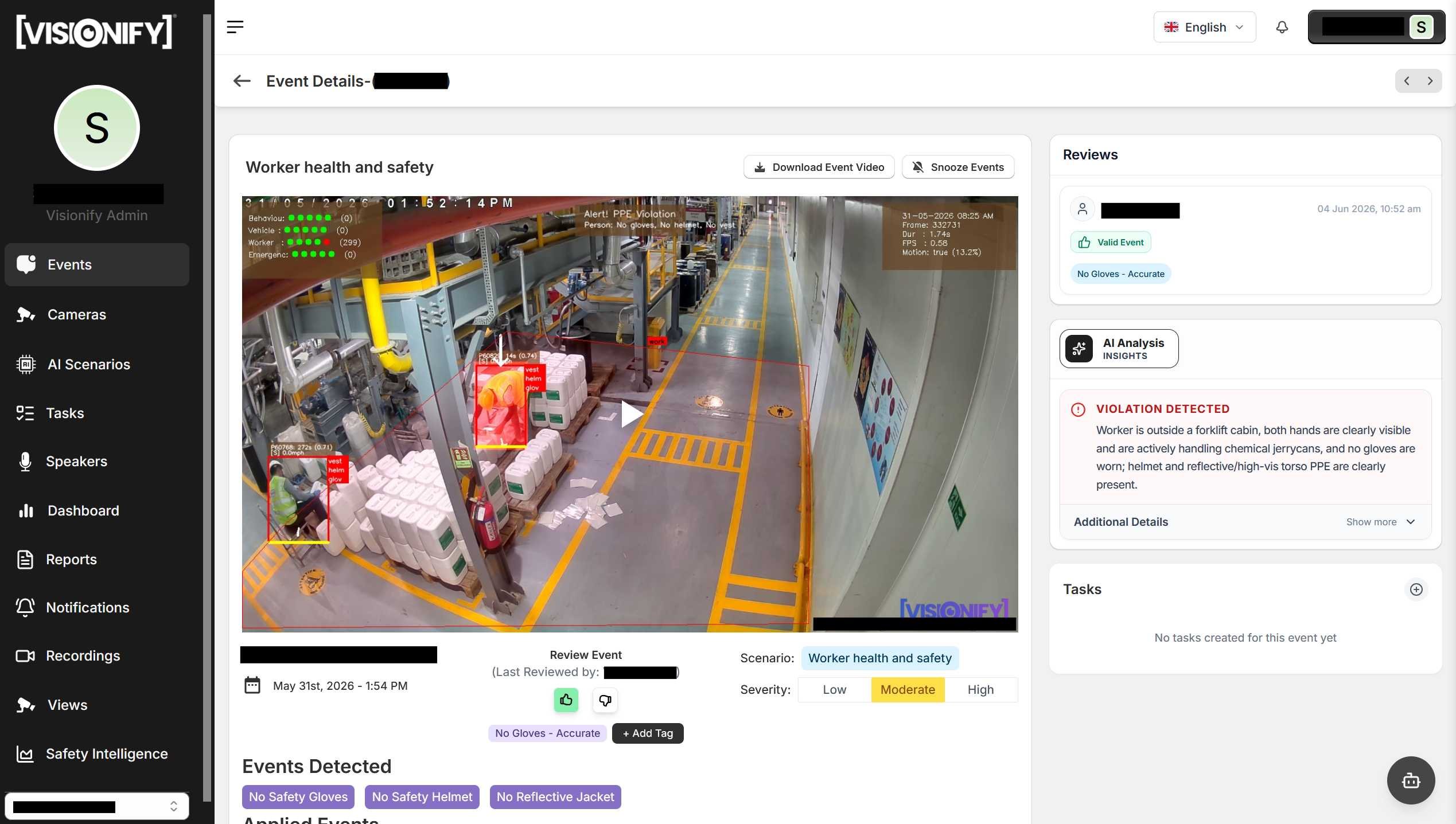Click the Safety Intelligence chart icon
The image size is (1456, 824).
tap(25, 753)
